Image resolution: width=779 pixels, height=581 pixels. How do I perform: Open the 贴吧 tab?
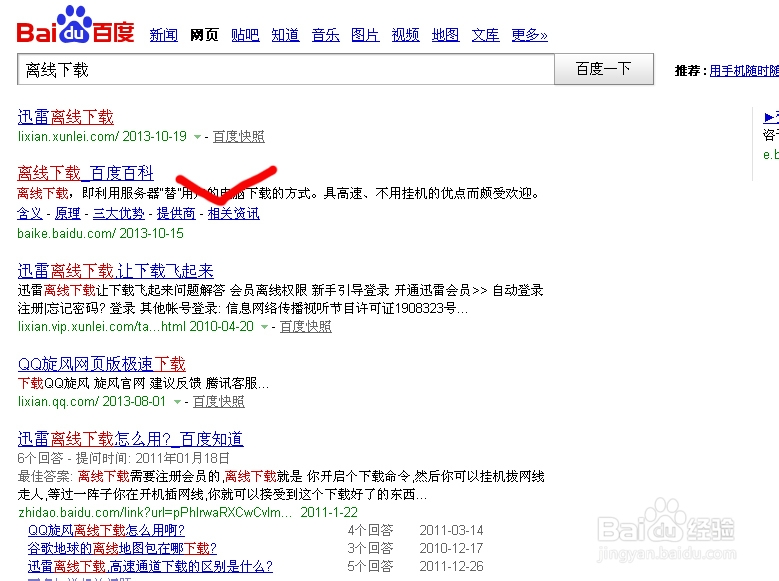[245, 35]
